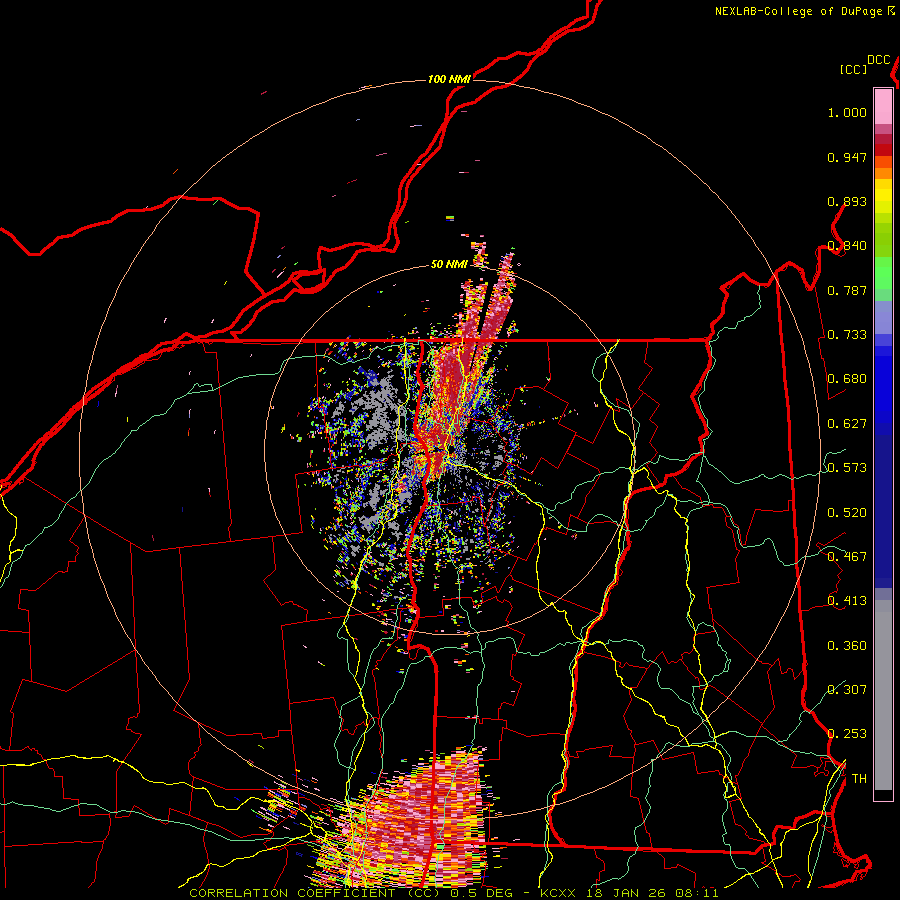The height and width of the screenshot is (900, 900).
Task: Click the 0.467 scale value
Action: 847,557
